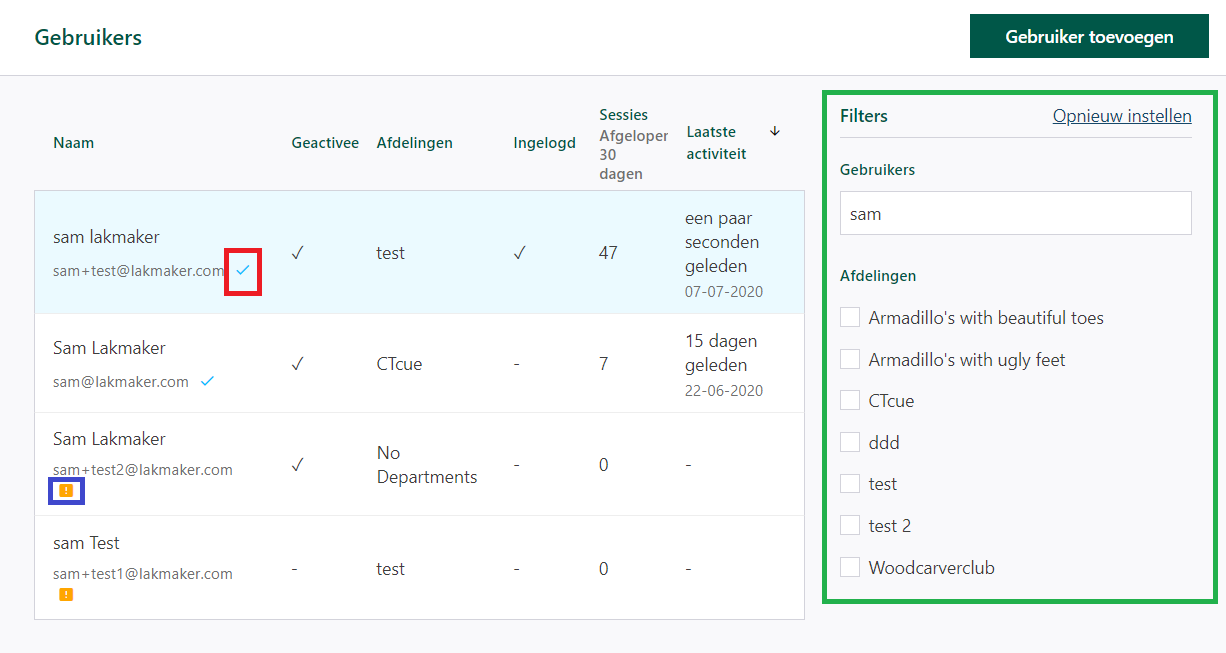The image size is (1226, 653).
Task: Click the session count 7
Action: click(604, 364)
